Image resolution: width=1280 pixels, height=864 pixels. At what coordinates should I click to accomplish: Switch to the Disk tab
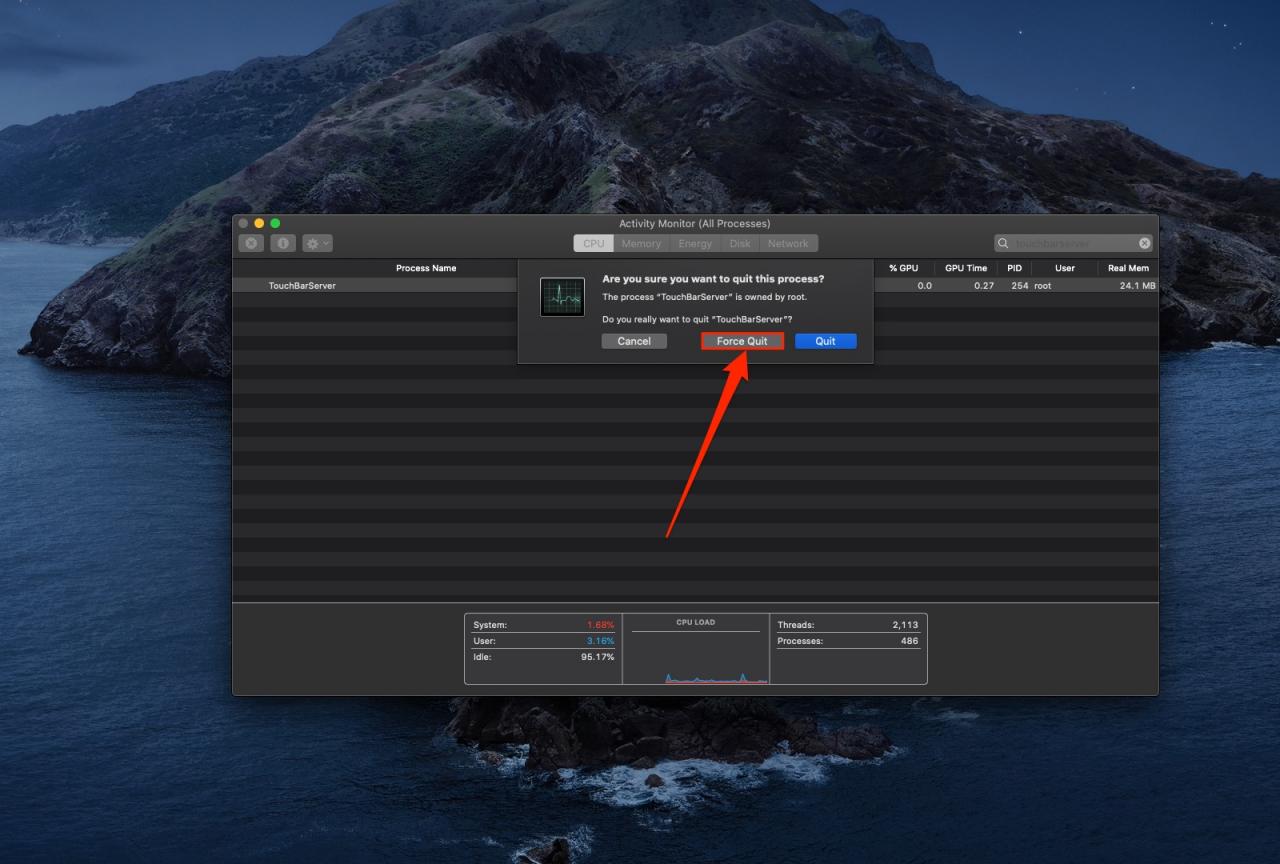pyautogui.click(x=740, y=243)
